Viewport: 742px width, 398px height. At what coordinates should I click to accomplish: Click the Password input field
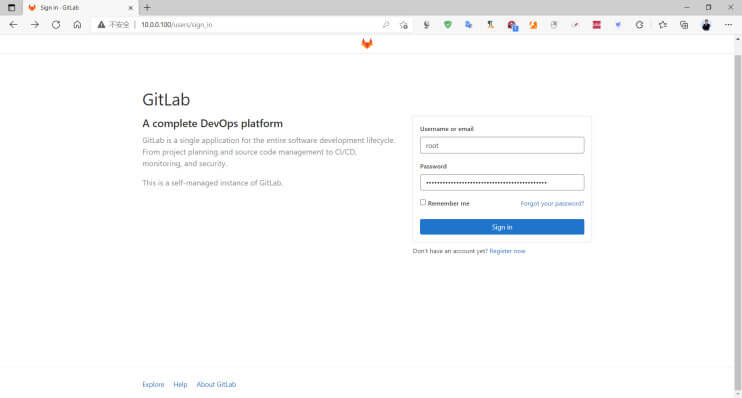pos(502,183)
